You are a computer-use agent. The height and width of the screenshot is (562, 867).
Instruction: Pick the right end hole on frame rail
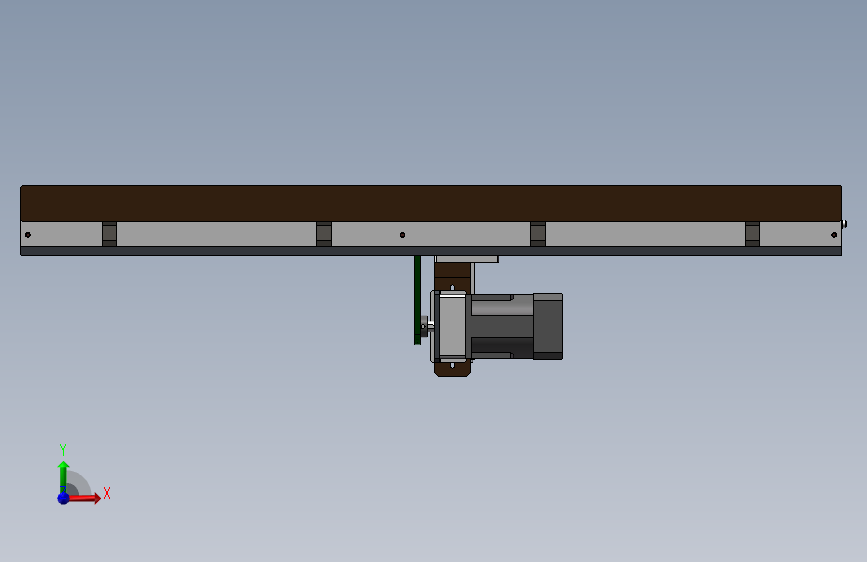point(834,235)
